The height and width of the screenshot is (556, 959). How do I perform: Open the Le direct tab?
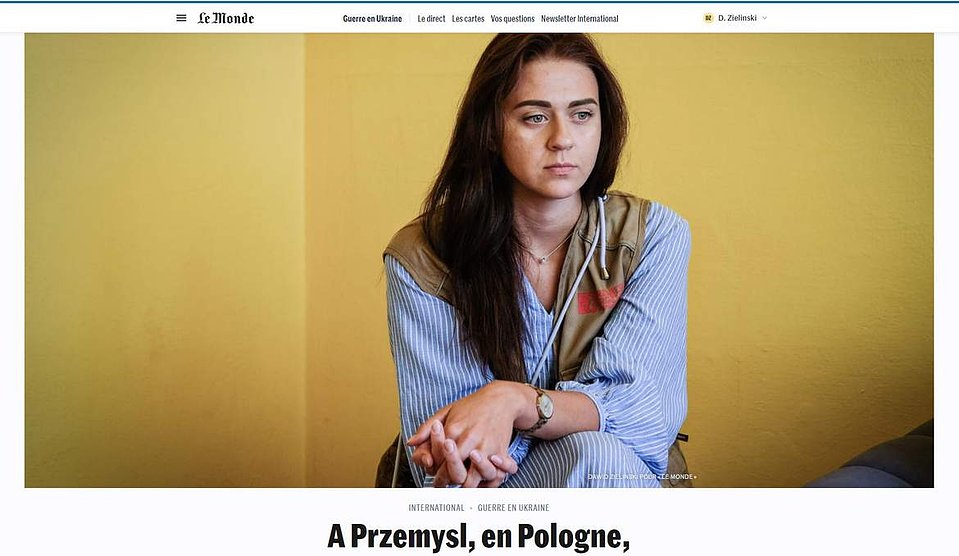[x=431, y=19]
